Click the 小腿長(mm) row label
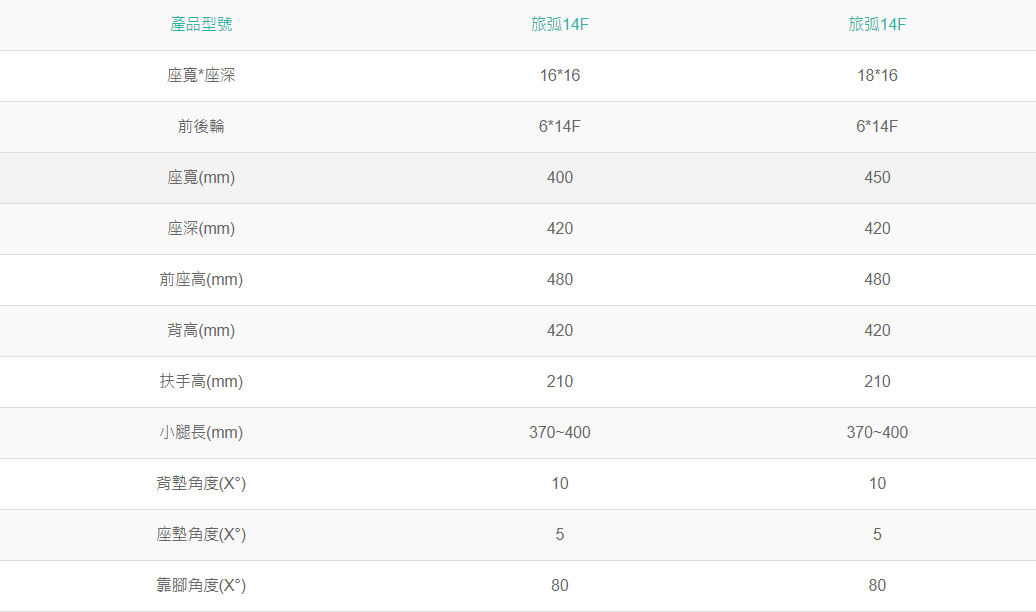Image resolution: width=1036 pixels, height=612 pixels. point(201,432)
